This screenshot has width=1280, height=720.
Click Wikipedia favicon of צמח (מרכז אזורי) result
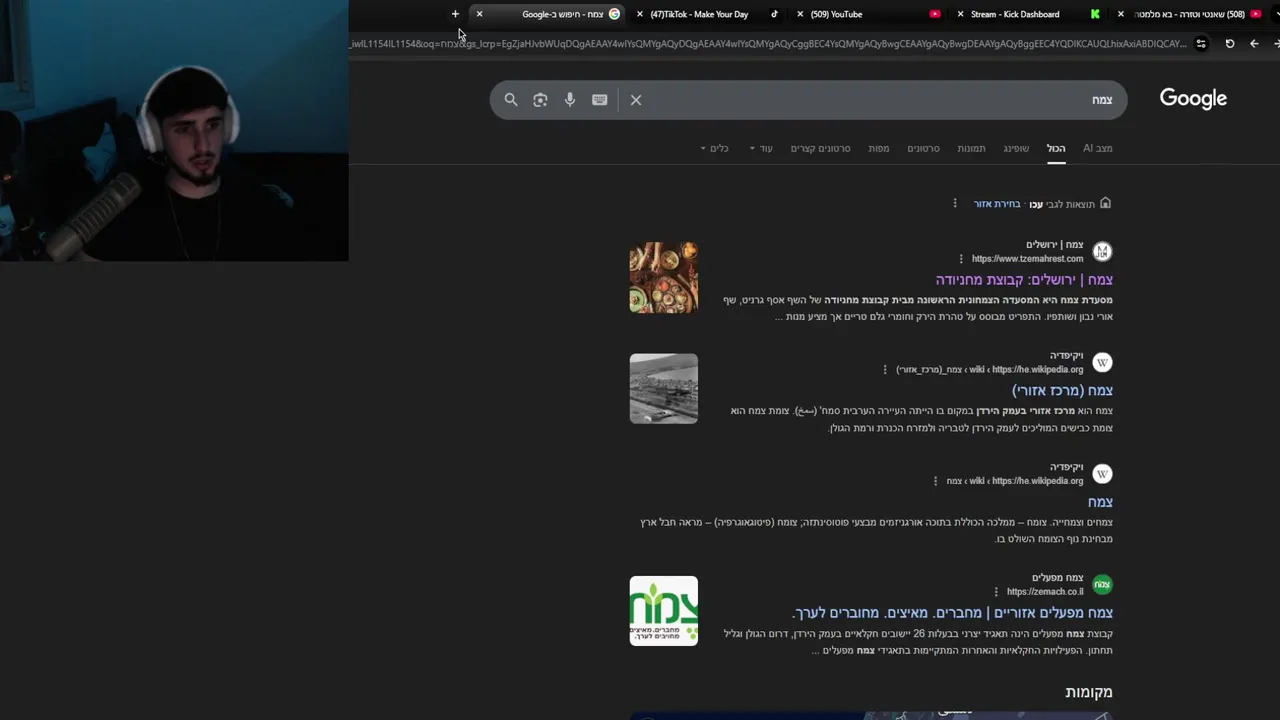(x=1102, y=362)
